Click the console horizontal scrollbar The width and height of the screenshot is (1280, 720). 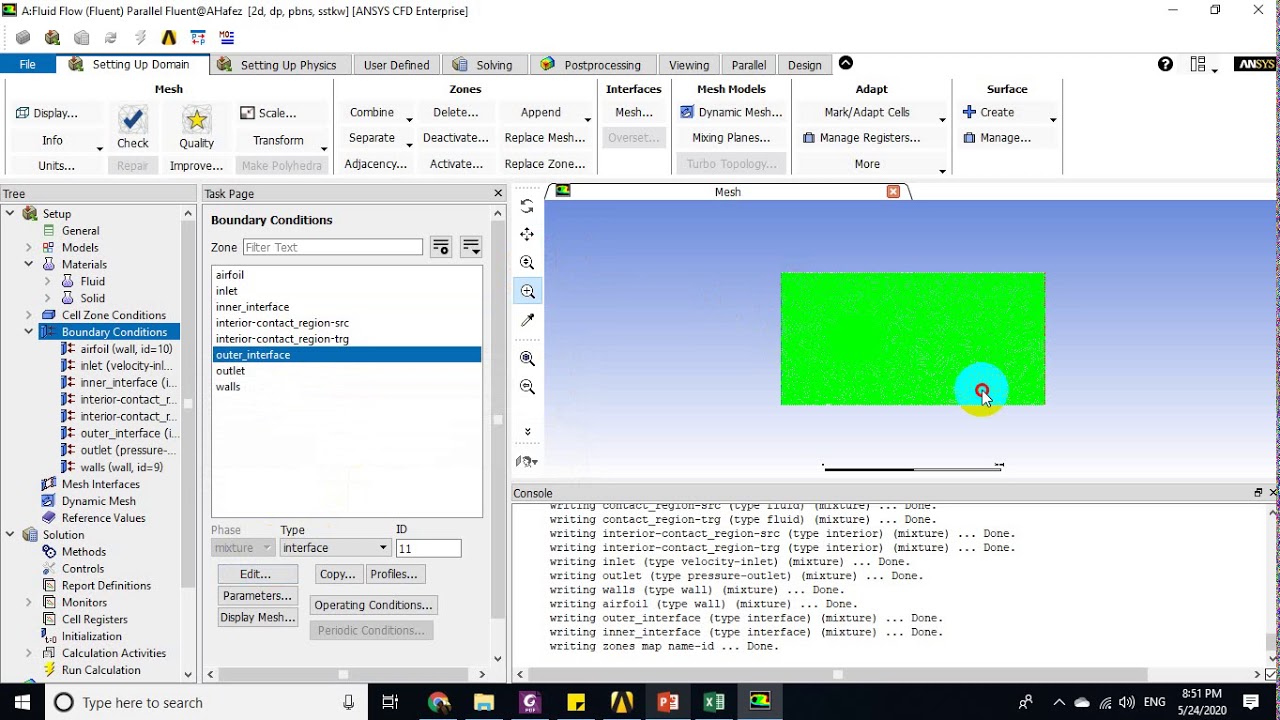click(x=837, y=674)
